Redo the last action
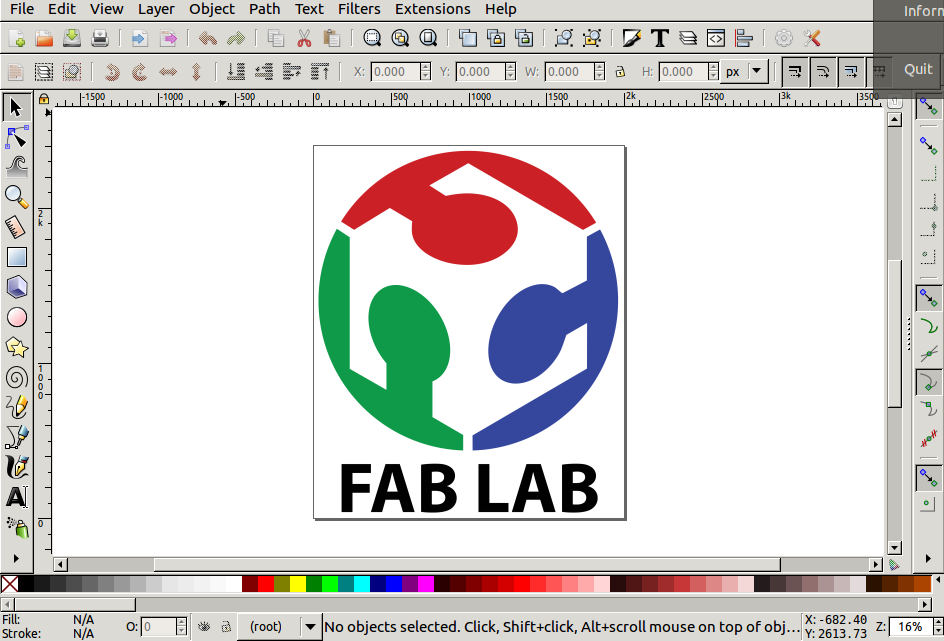 (x=235, y=39)
